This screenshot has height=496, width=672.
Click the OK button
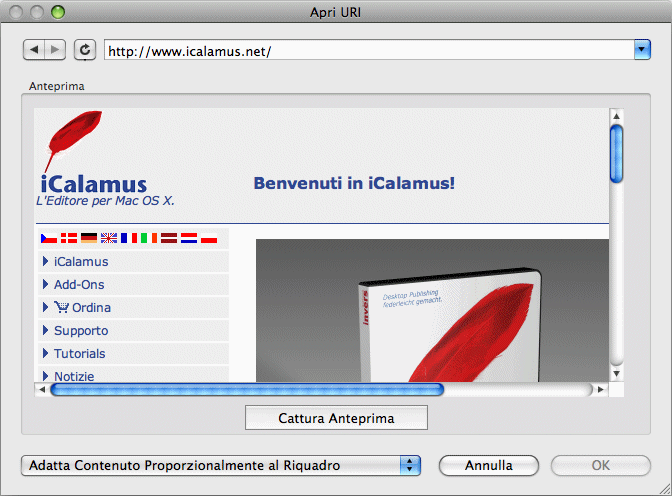(600, 466)
